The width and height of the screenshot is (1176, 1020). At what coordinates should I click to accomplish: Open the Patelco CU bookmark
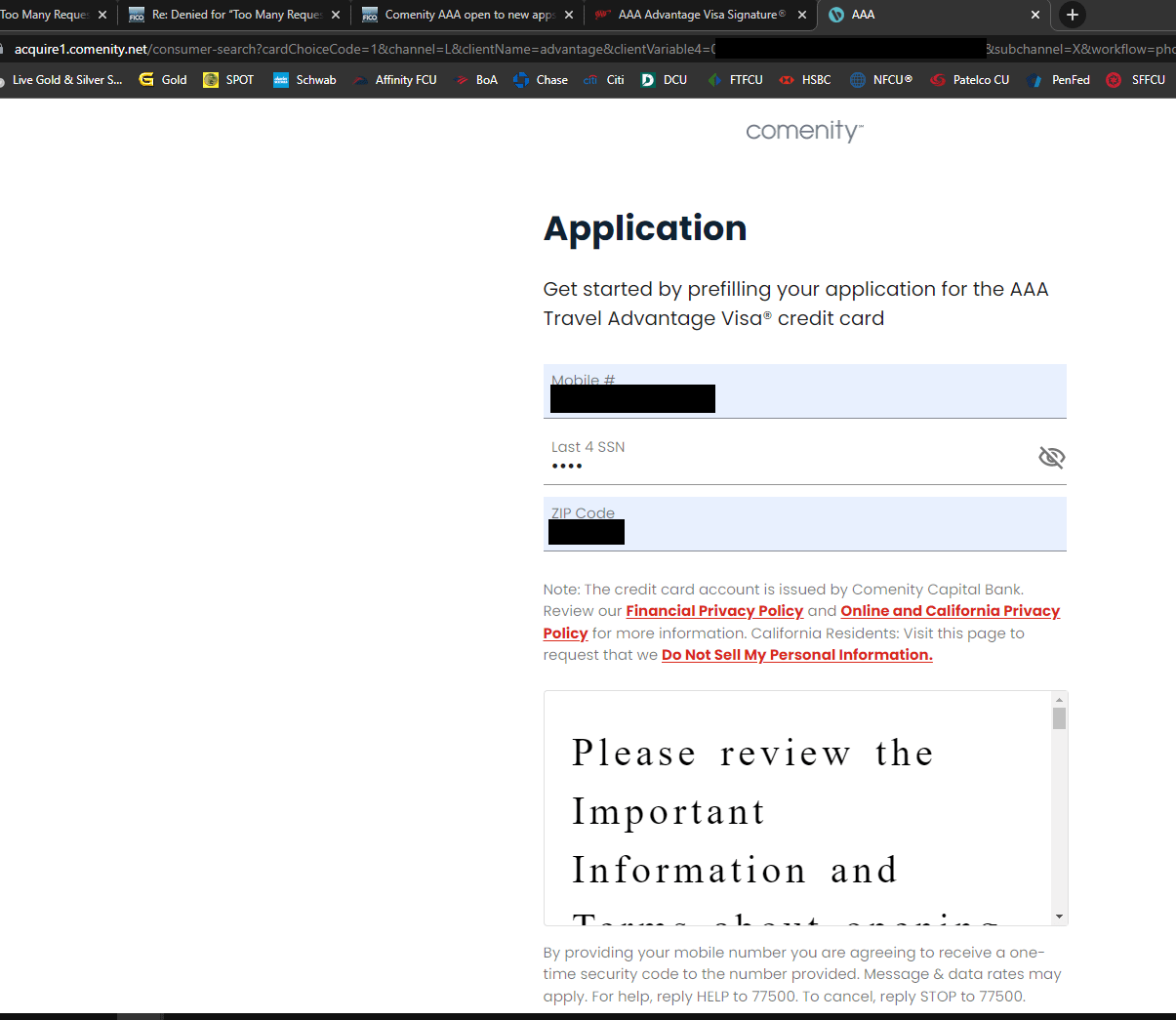click(x=970, y=80)
